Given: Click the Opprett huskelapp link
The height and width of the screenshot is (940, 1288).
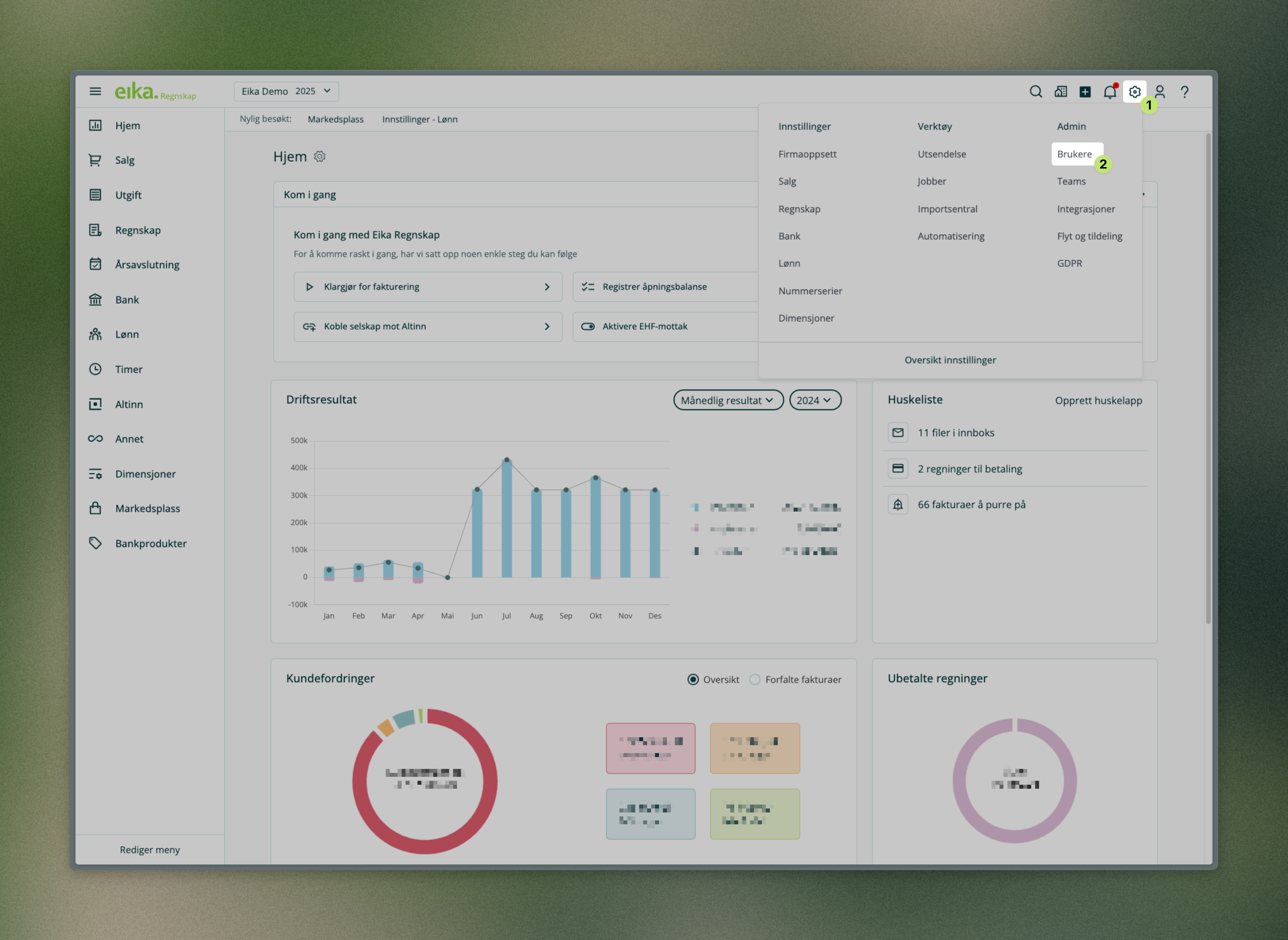Looking at the screenshot, I should [x=1098, y=400].
